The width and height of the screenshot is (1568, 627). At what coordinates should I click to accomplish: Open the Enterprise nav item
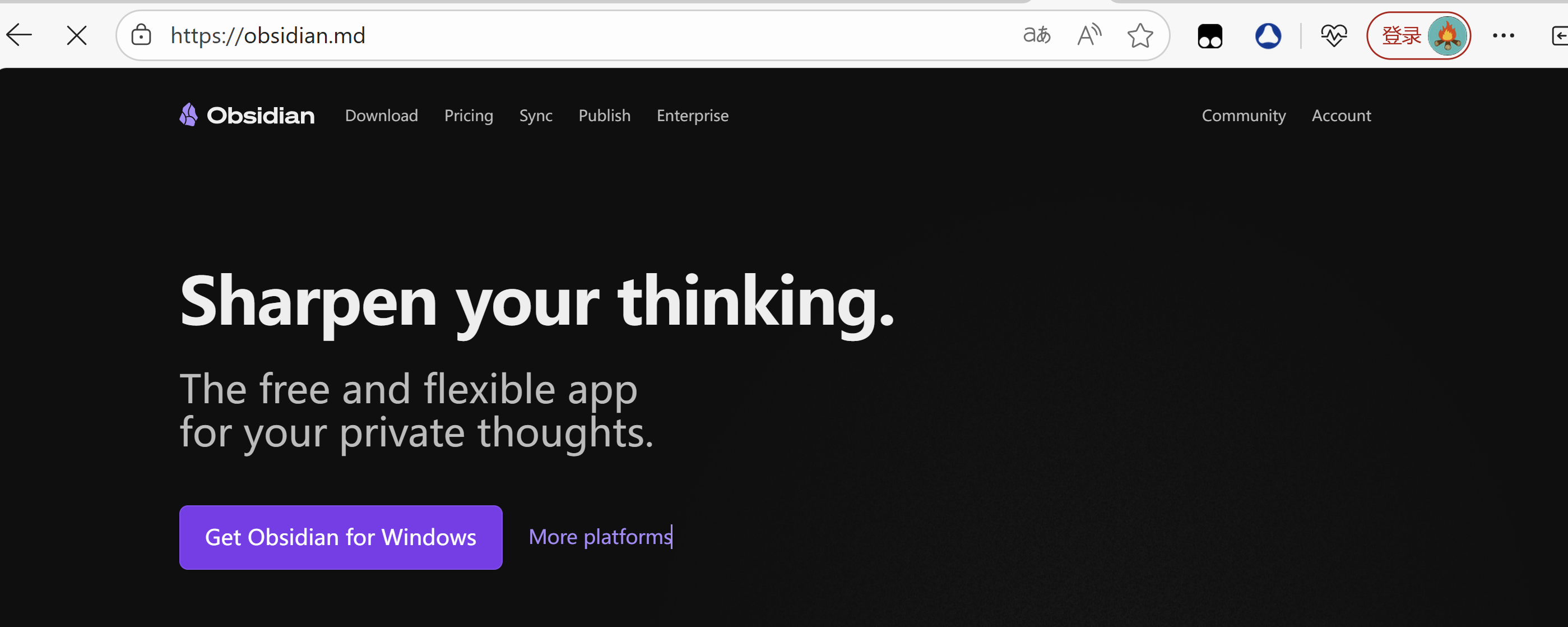[692, 116]
